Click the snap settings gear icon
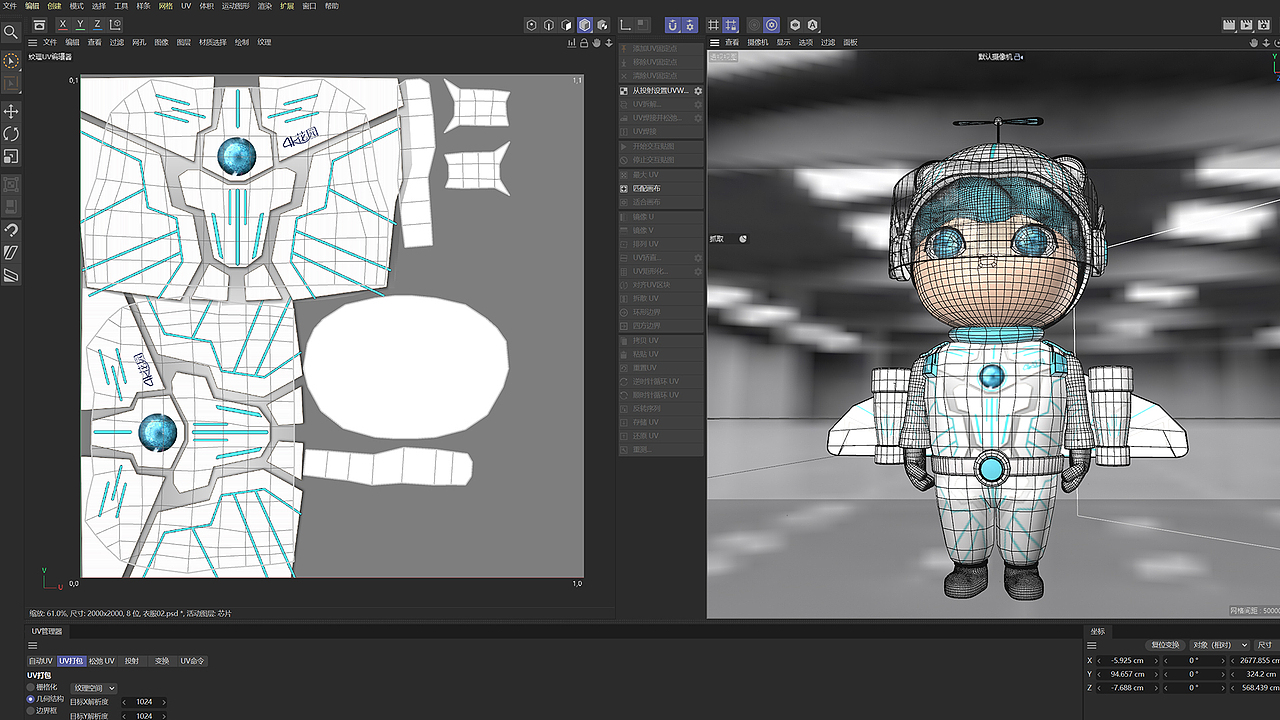This screenshot has width=1280, height=720. click(x=692, y=25)
